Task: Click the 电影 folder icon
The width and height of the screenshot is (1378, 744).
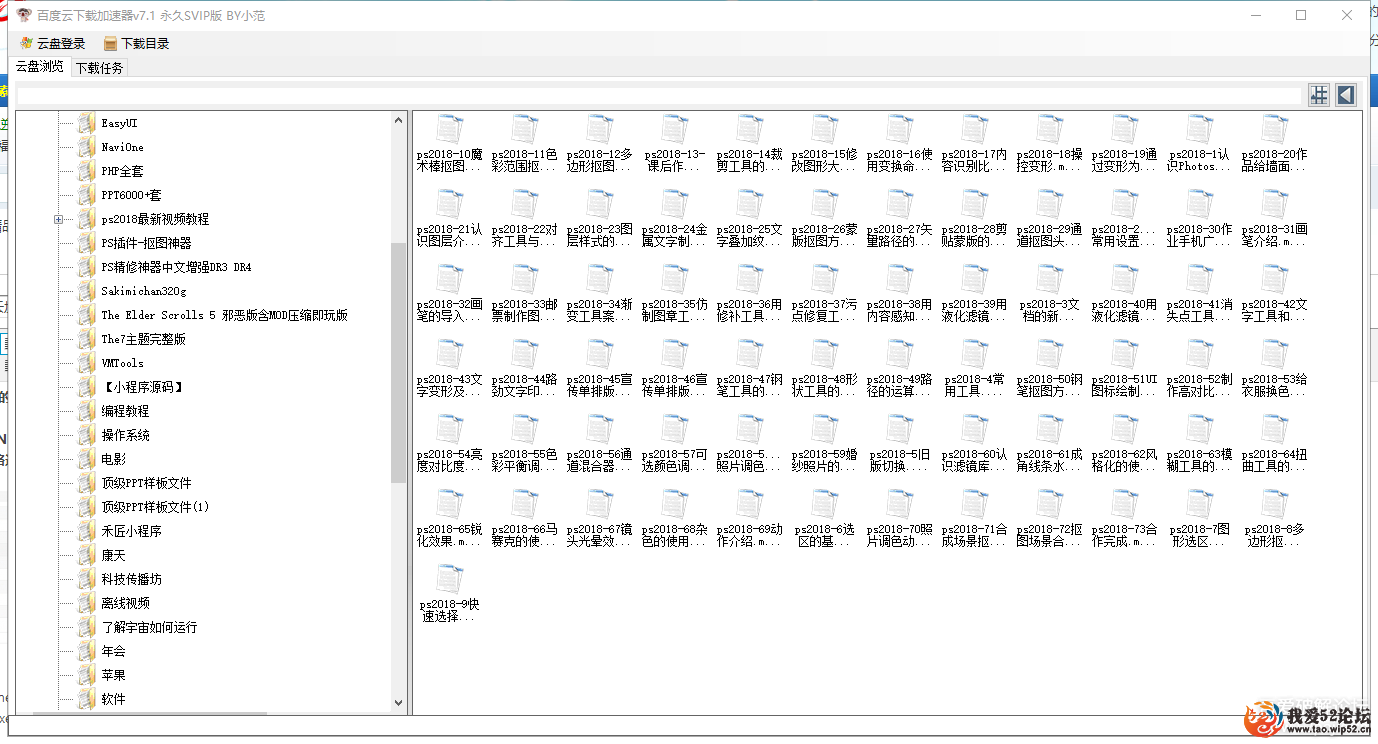Action: (87, 459)
